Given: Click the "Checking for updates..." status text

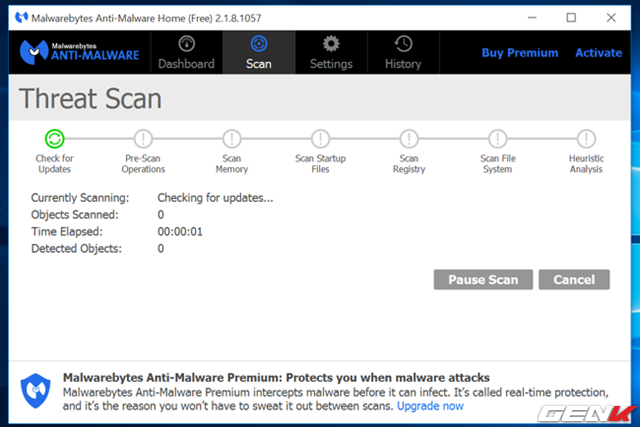Looking at the screenshot, I should (x=215, y=198).
